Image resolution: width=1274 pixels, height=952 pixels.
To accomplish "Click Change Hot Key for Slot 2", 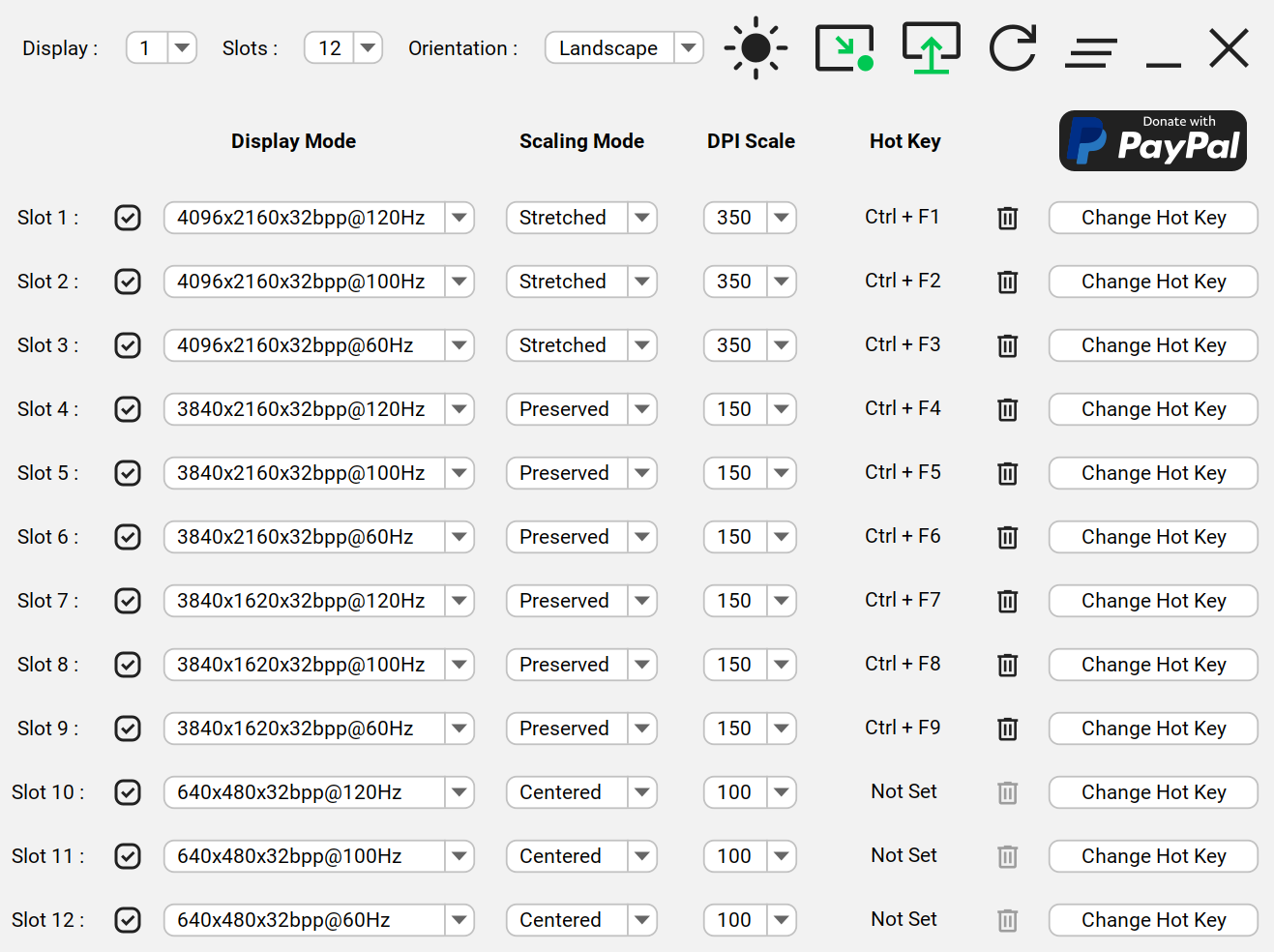I will point(1152,282).
